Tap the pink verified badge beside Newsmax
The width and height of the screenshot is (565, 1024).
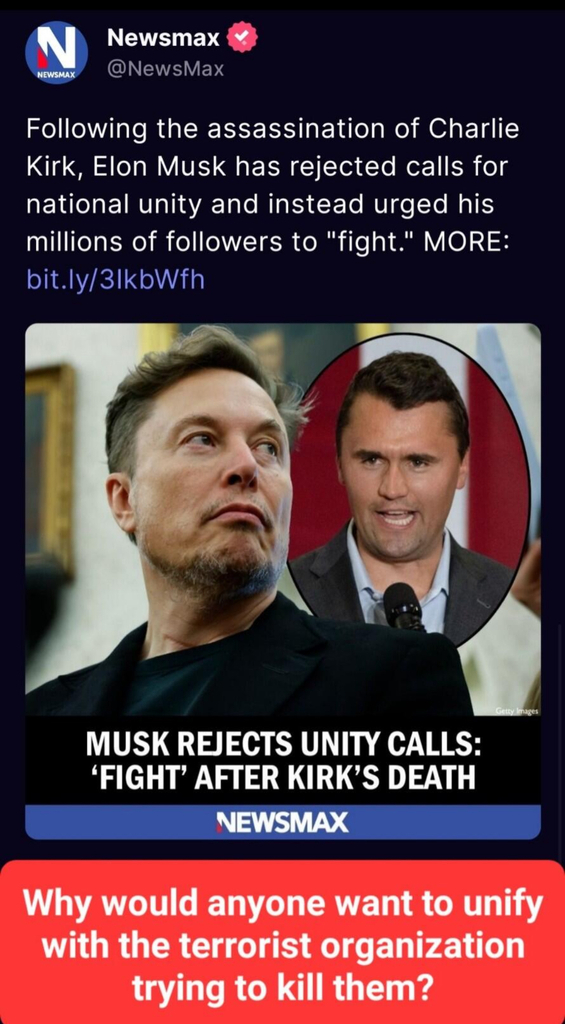(x=242, y=37)
